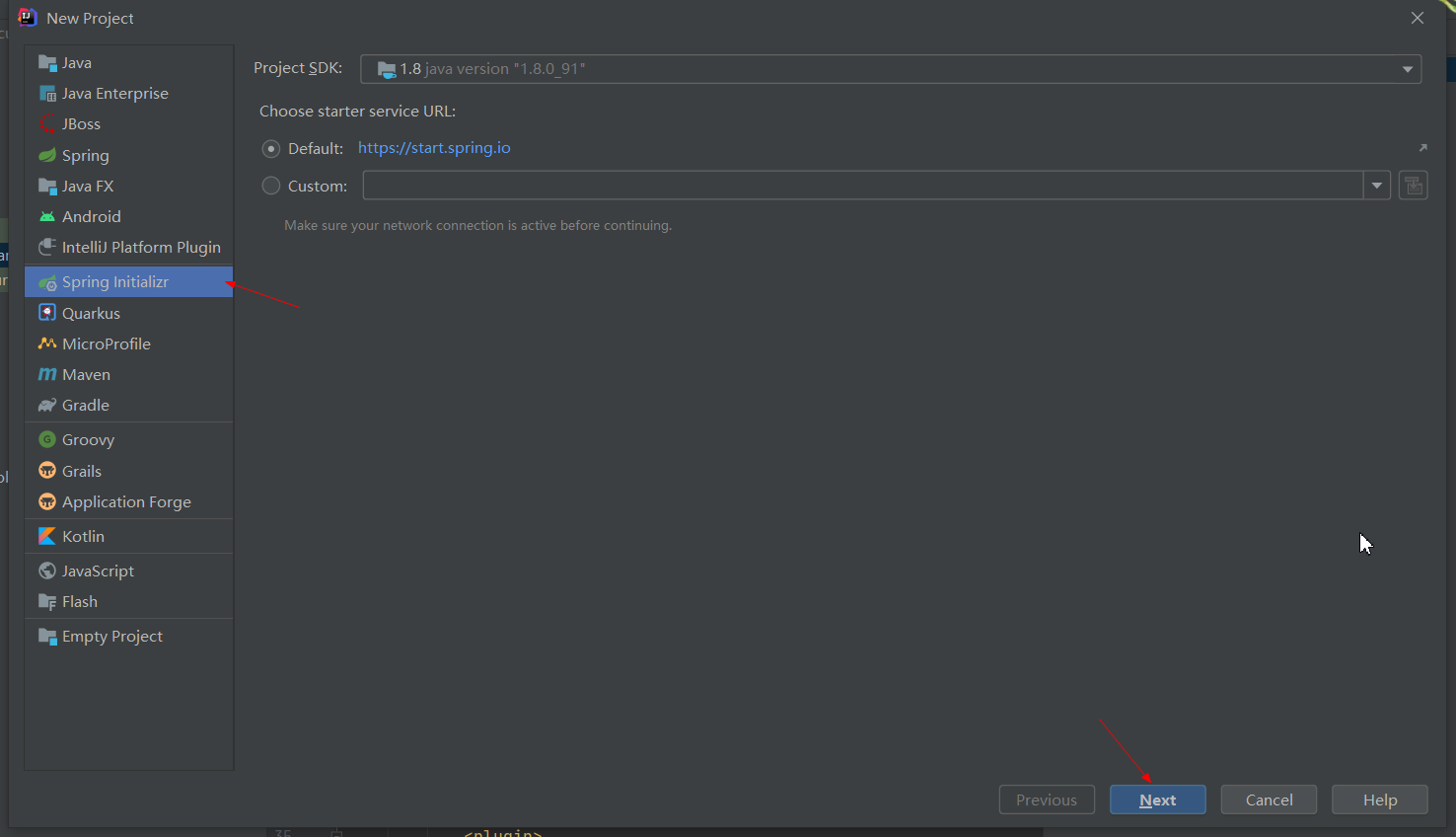Choose Java Enterprise project type

coord(128,94)
